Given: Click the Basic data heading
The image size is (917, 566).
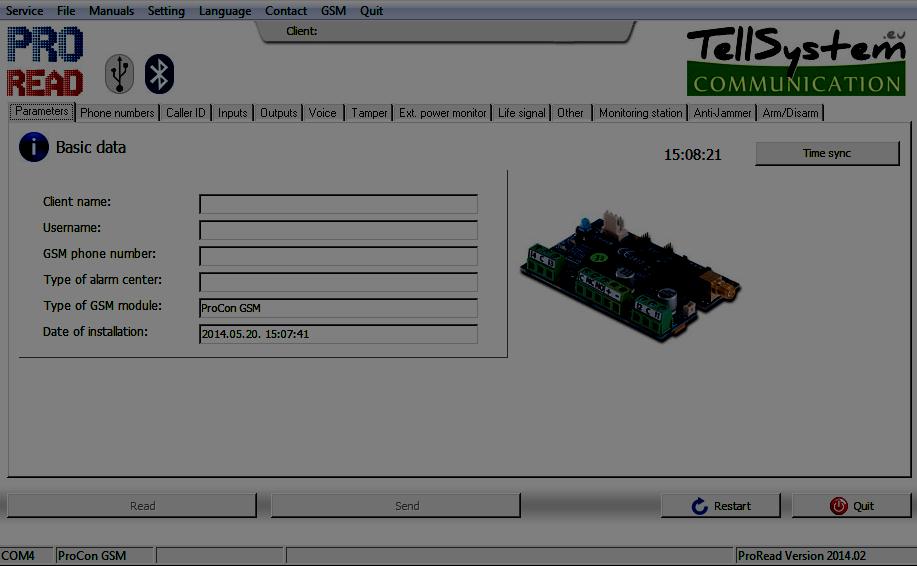Looking at the screenshot, I should click(x=91, y=147).
